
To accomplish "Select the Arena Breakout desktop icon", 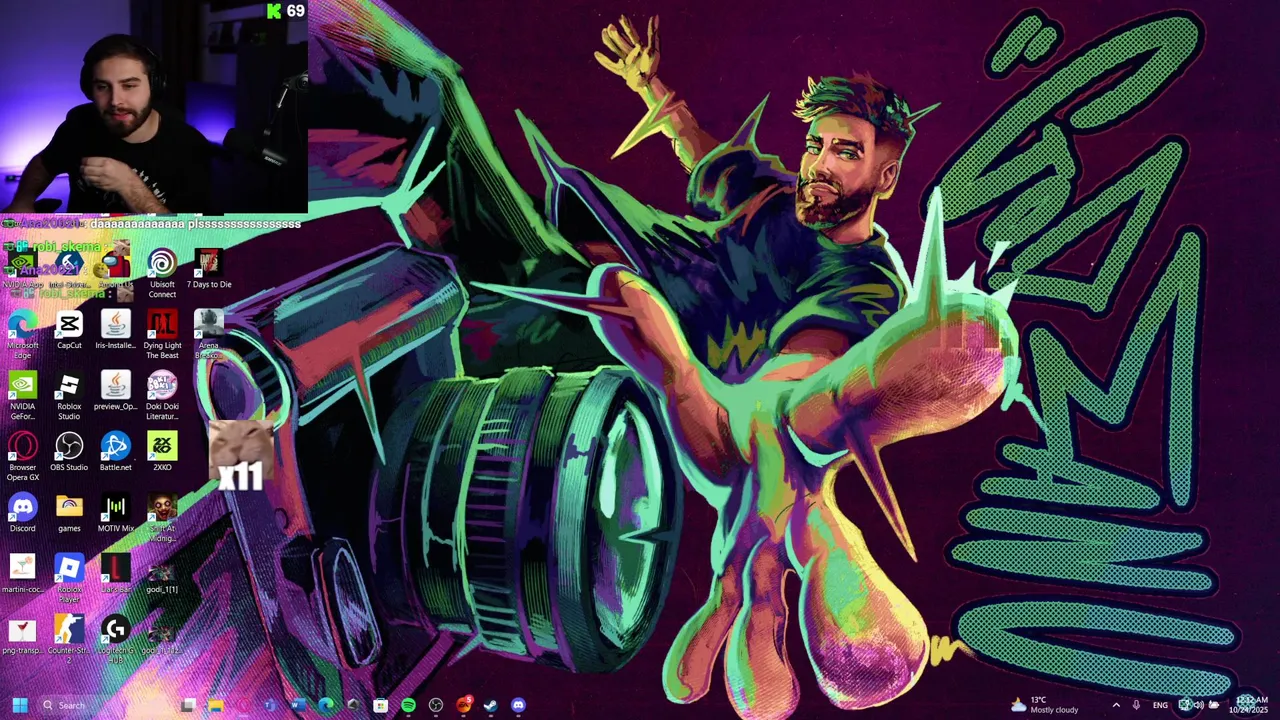I will click(x=208, y=335).
